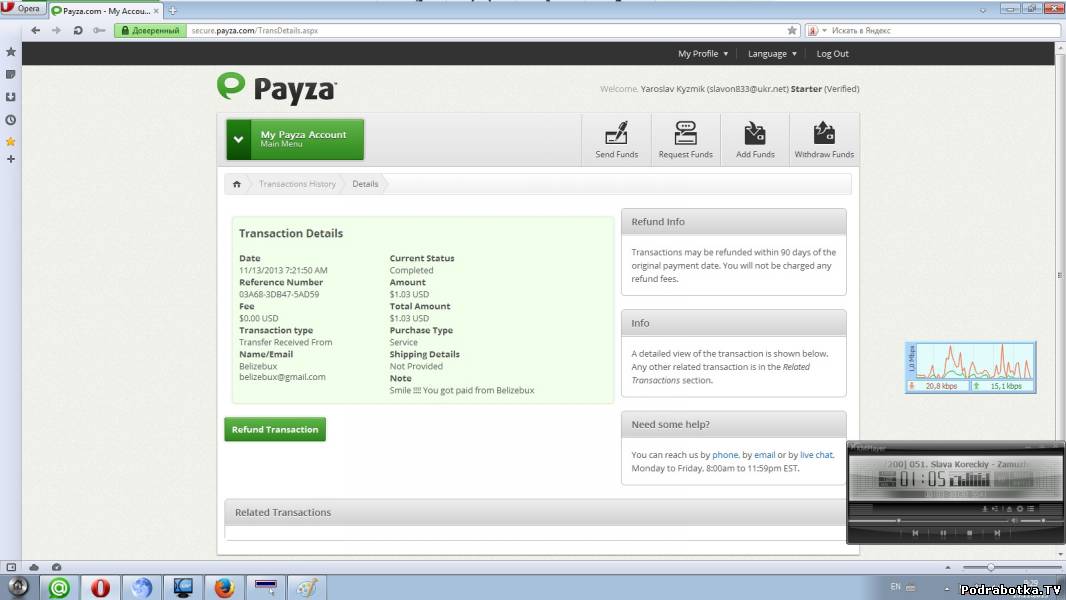Viewport: 1066px width, 600px height.
Task: Navigate to Transactions History breadcrumb
Action: pyautogui.click(x=297, y=184)
